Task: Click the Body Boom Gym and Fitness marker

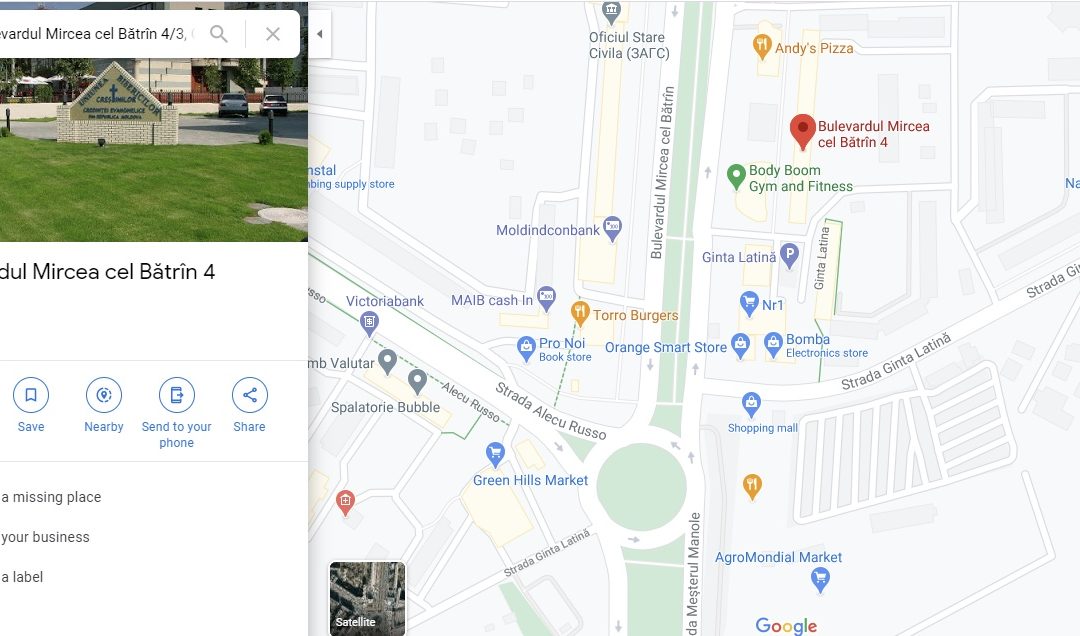Action: pyautogui.click(x=736, y=177)
